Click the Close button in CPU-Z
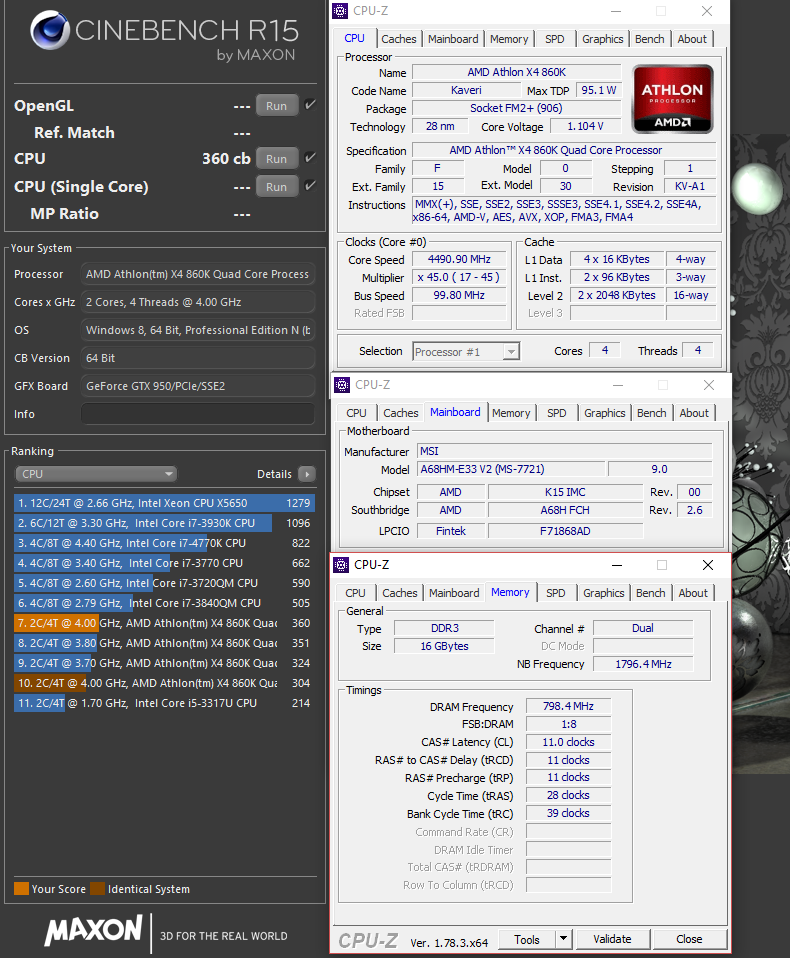 click(689, 939)
